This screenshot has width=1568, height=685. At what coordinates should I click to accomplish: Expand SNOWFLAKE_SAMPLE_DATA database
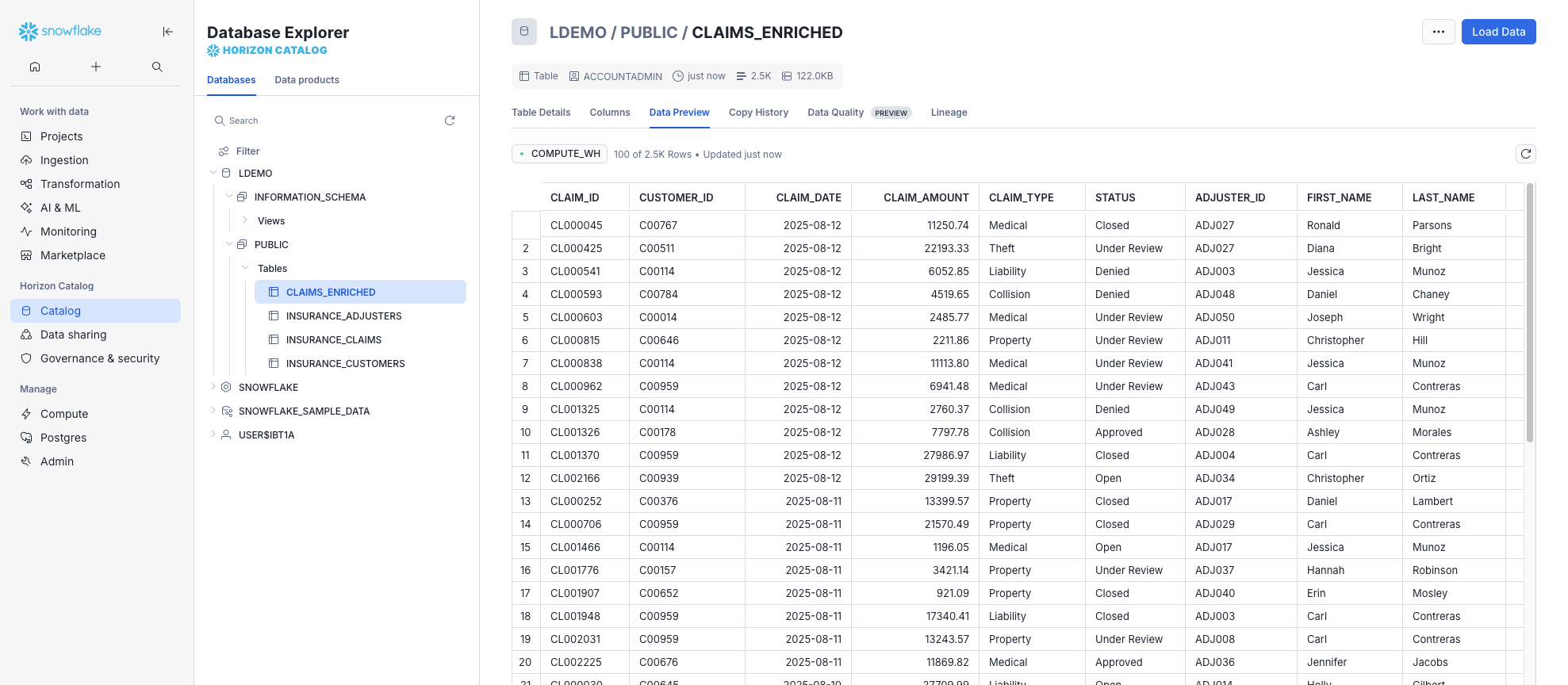tap(213, 411)
